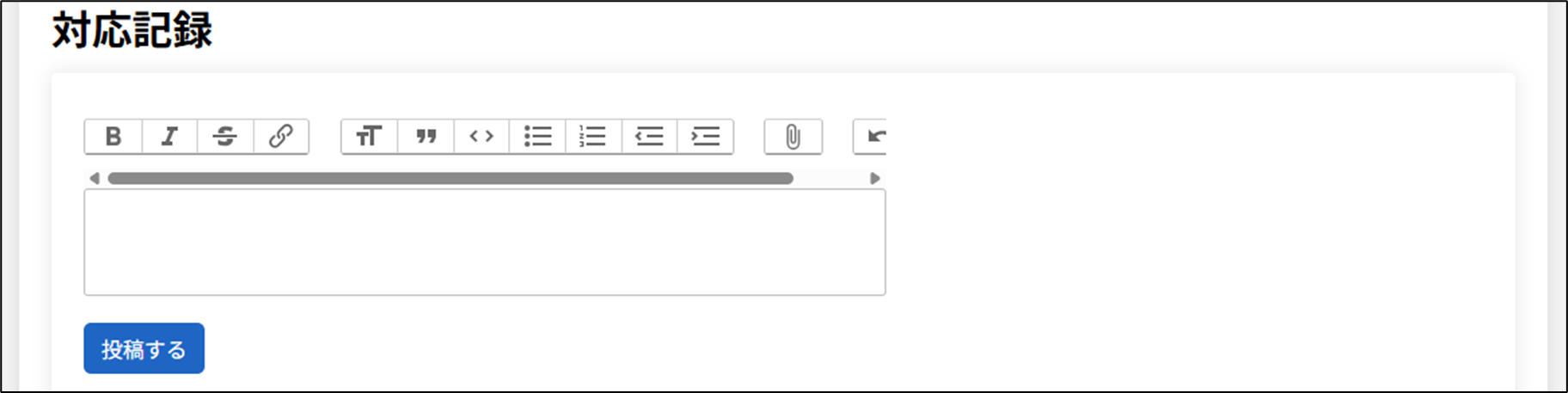Toggle bold formatting in the editor

click(x=113, y=137)
